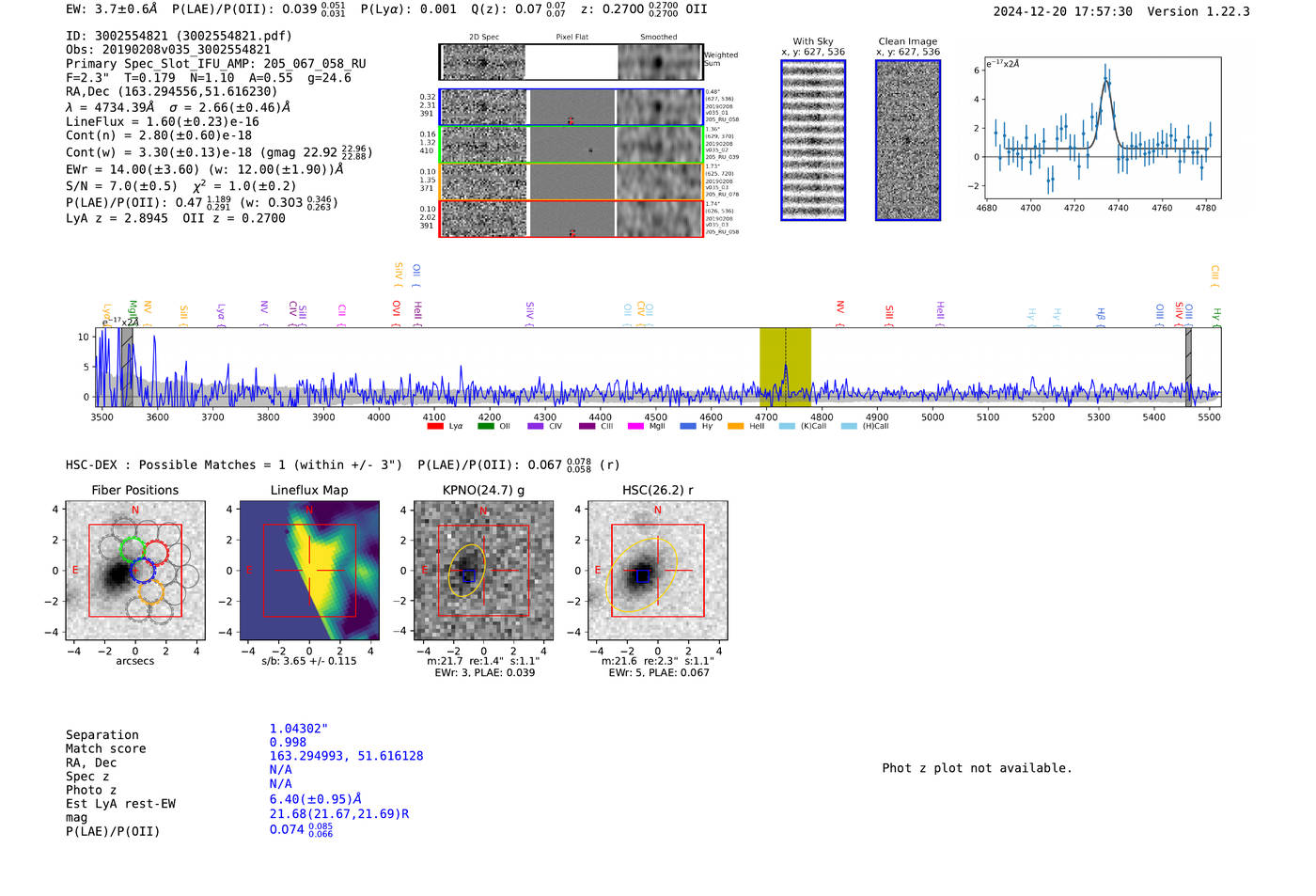Click the EWr = 14.00(±3.60) line

(x=205, y=170)
